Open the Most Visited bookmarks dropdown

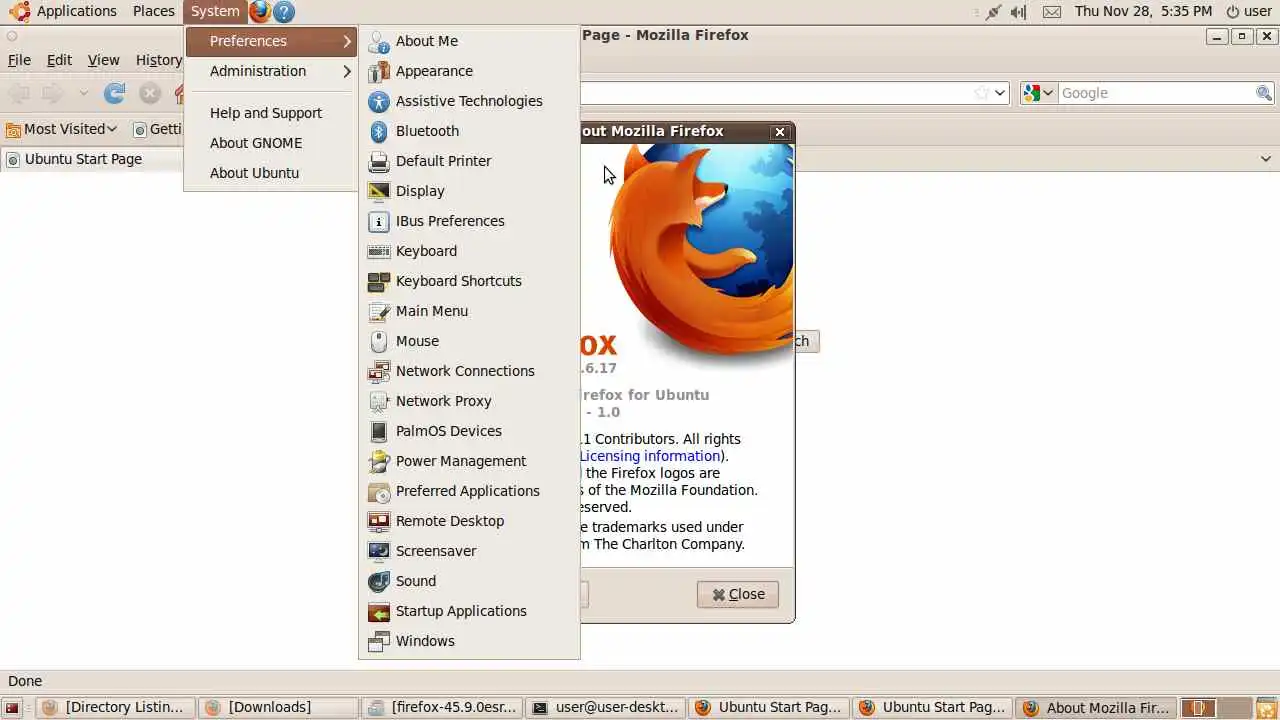coord(62,129)
